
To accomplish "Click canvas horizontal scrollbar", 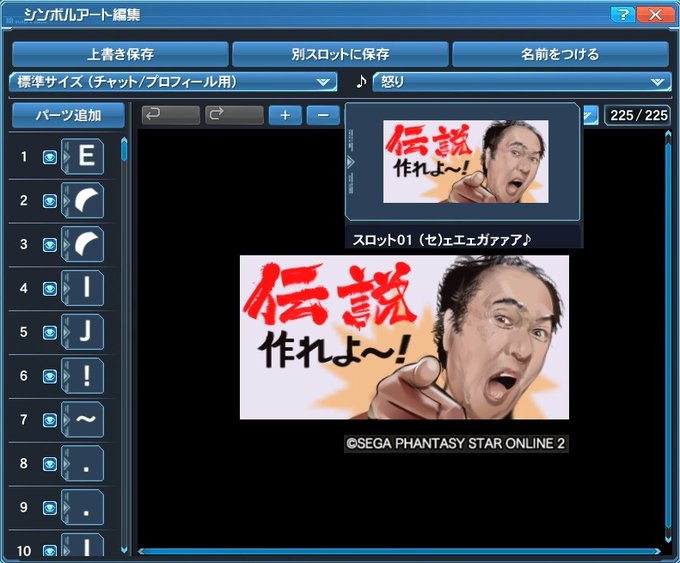I will (399, 551).
